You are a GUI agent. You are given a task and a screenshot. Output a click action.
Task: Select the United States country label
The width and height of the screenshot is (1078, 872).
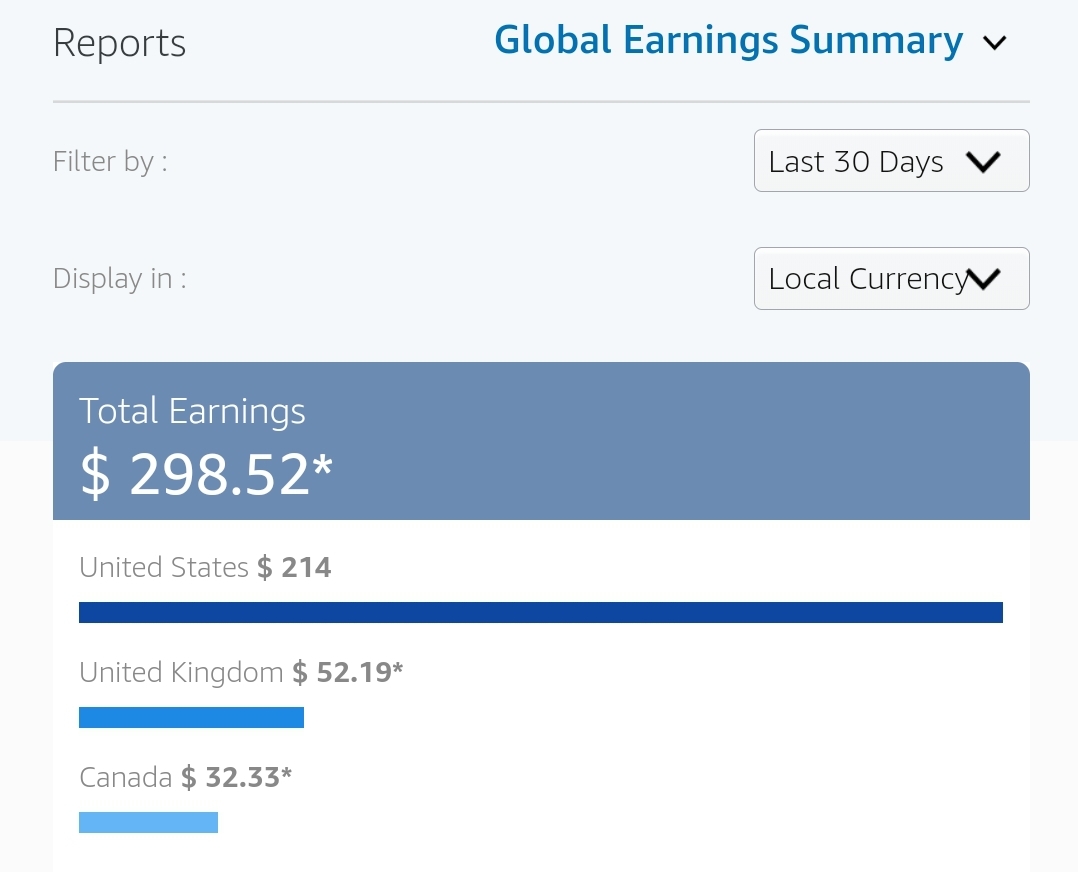coord(163,568)
